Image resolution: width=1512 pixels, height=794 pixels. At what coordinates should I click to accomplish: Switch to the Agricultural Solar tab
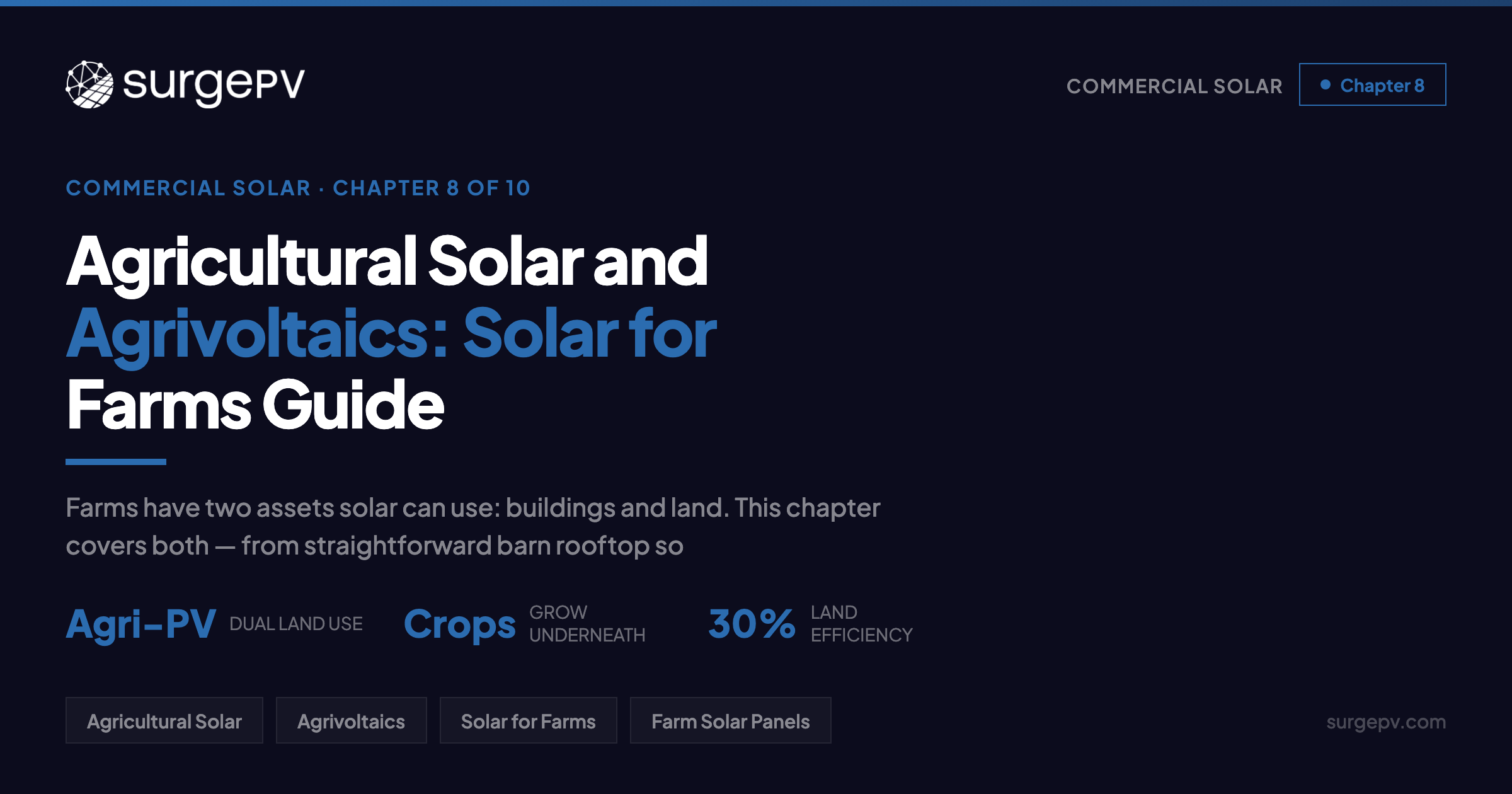(x=165, y=720)
